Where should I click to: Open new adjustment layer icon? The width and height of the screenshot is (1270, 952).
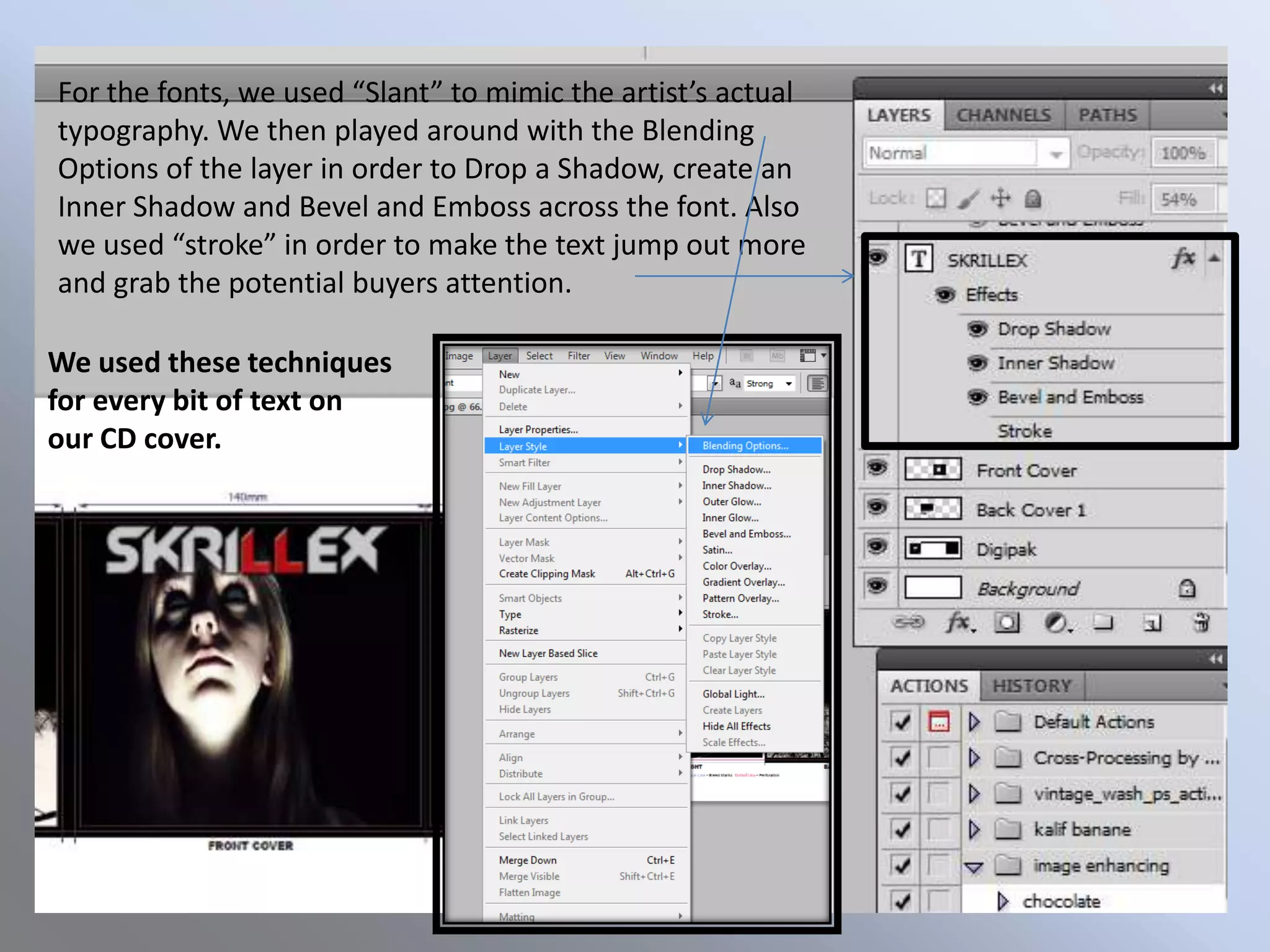1056,622
